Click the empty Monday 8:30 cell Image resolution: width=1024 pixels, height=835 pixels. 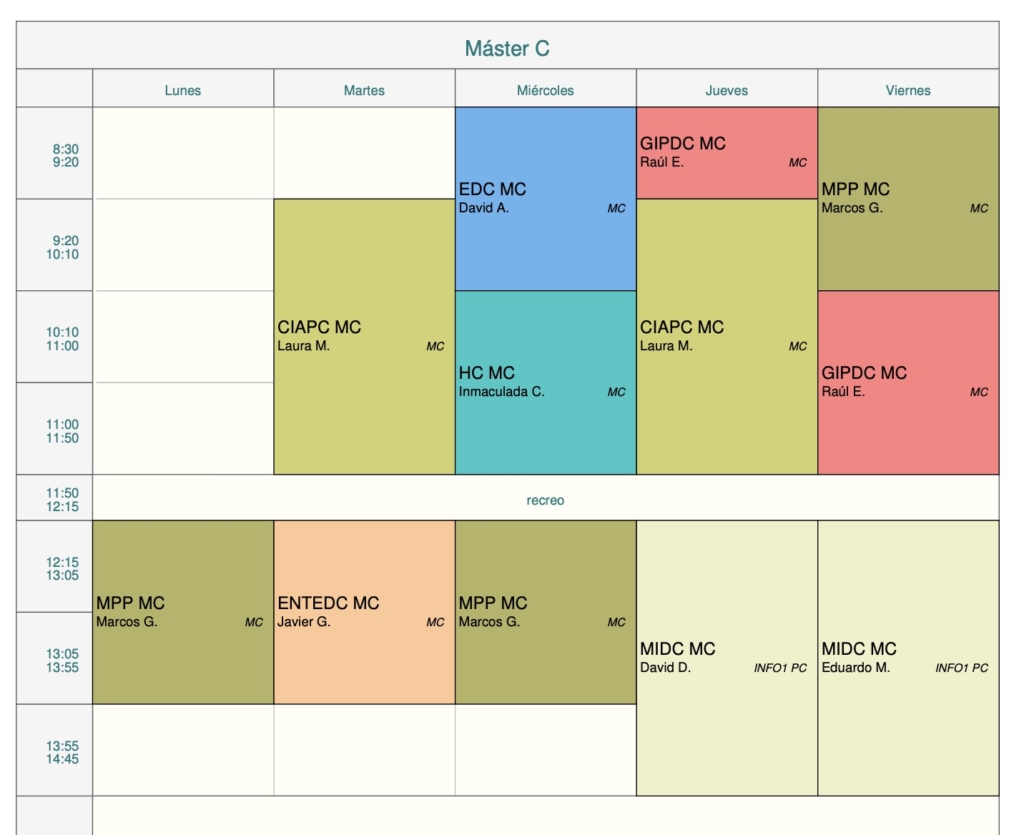click(183, 153)
